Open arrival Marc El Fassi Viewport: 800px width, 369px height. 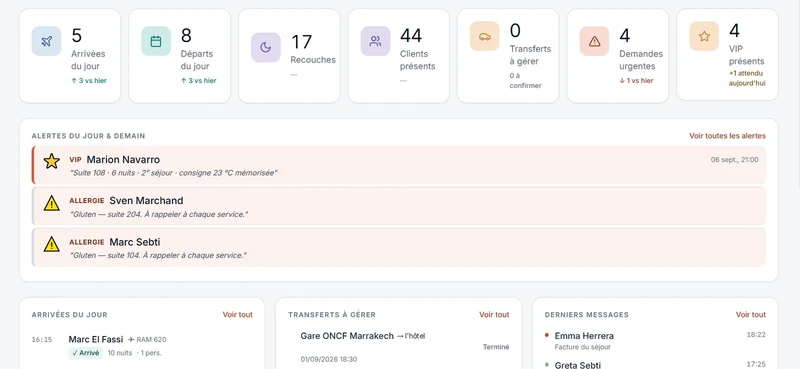(x=96, y=339)
